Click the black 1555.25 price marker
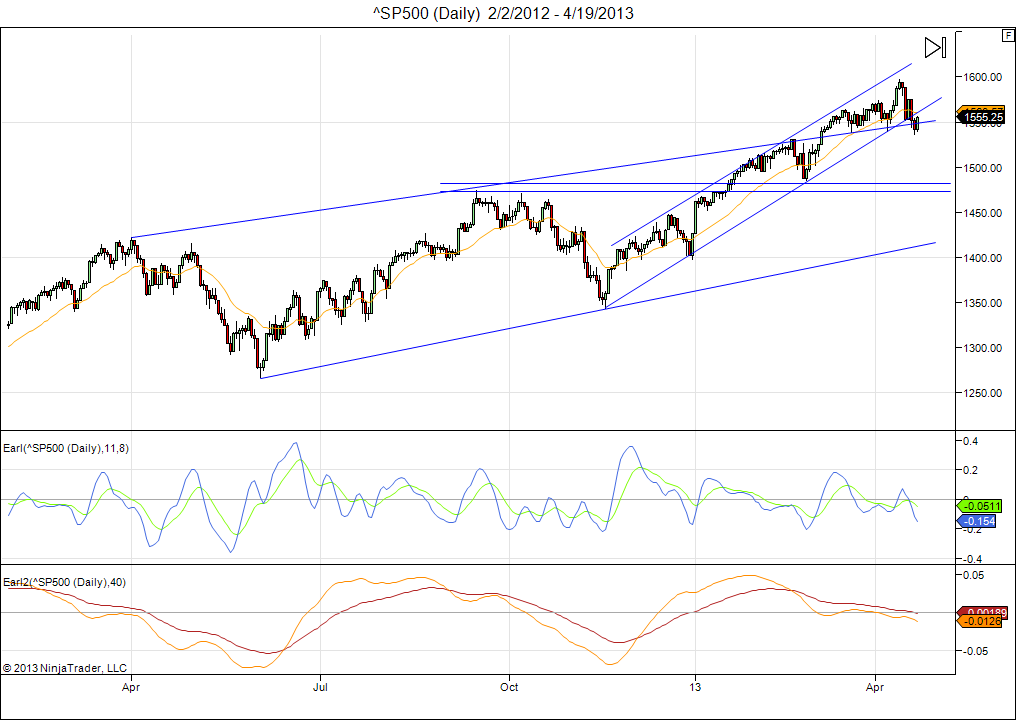Image resolution: width=1016 pixels, height=720 pixels. point(984,118)
